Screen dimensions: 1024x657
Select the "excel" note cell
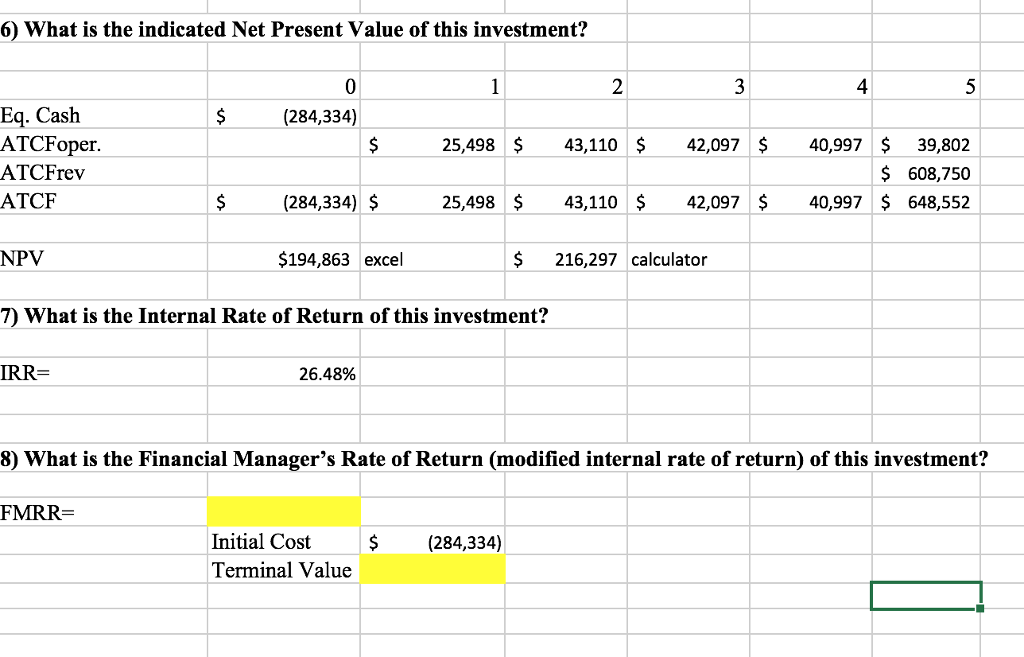click(383, 260)
